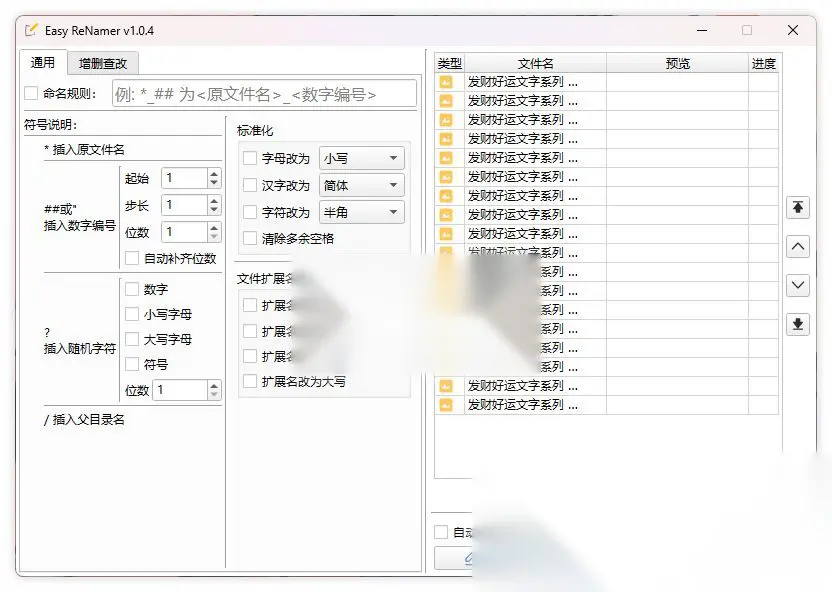This screenshot has width=832, height=592.
Task: Minimize the Easy ReNamer window
Action: (702, 30)
